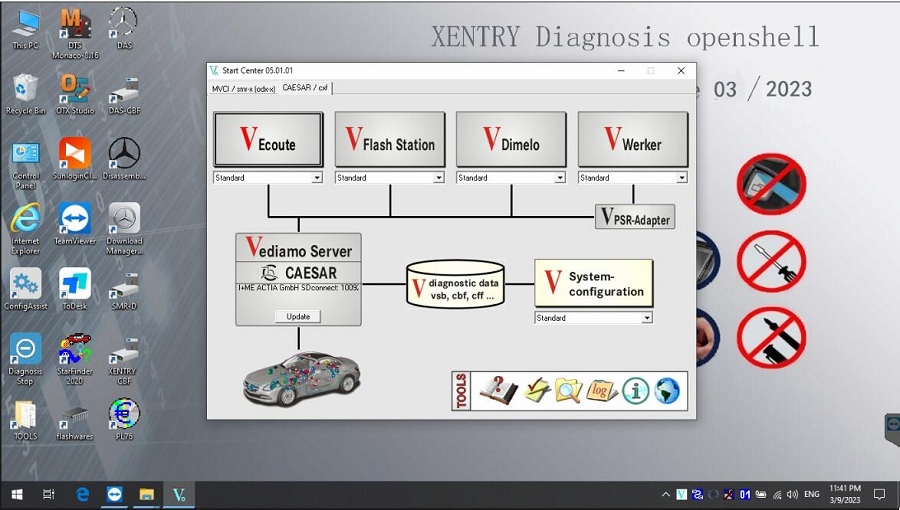Open SunloginClient desktop icon

(75, 159)
